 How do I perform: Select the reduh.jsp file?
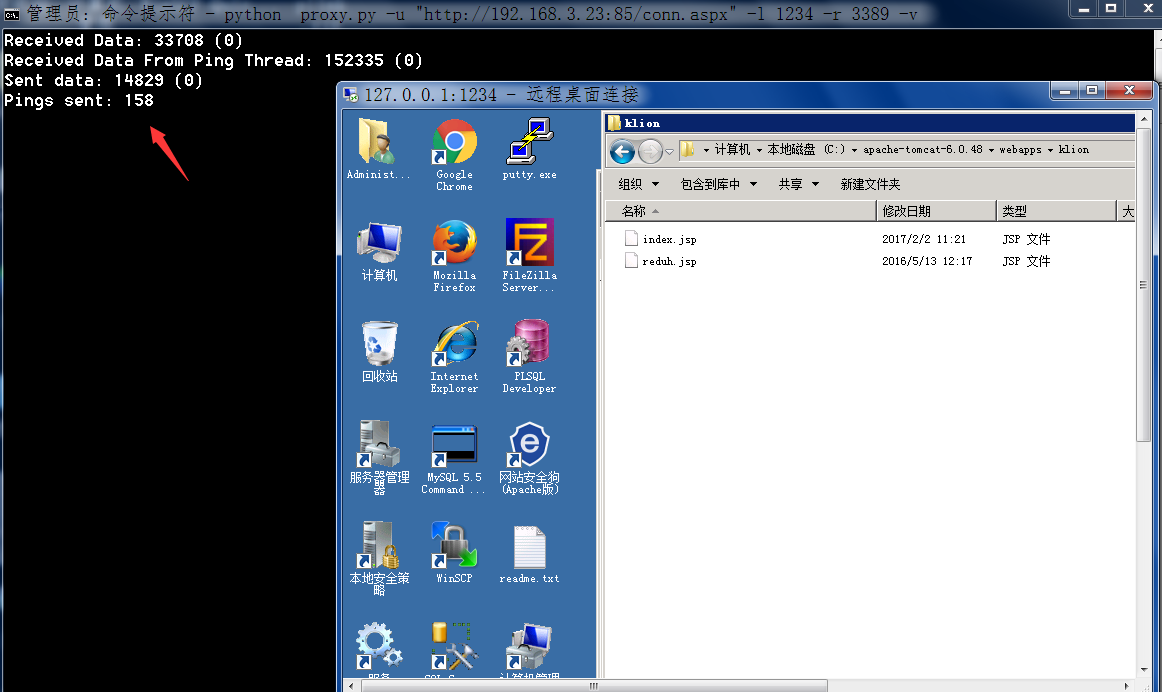pyautogui.click(x=669, y=261)
